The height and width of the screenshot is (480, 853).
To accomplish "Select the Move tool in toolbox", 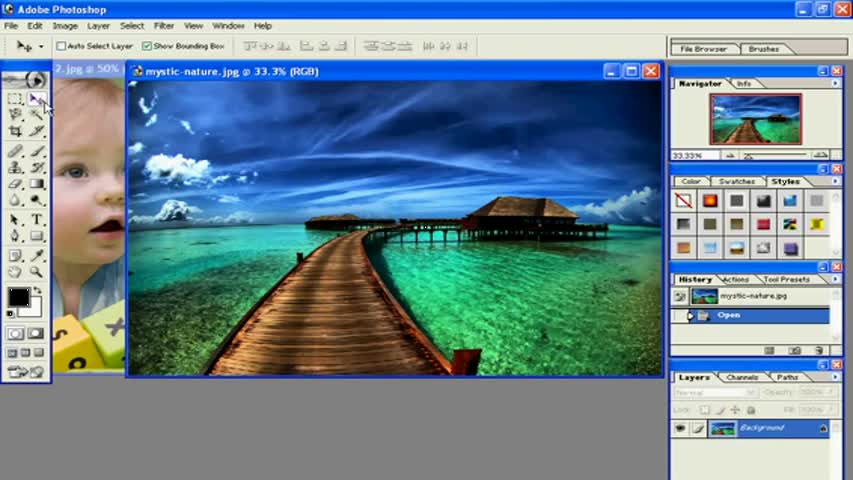I will (36, 99).
